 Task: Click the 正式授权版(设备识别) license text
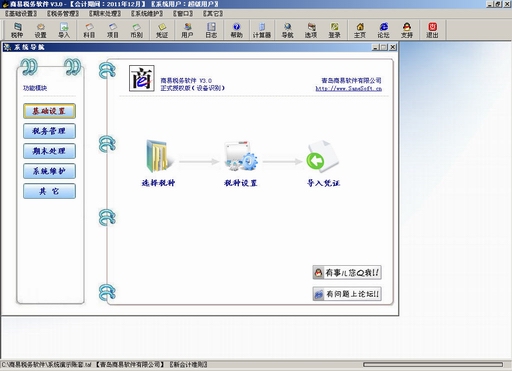pyautogui.click(x=192, y=88)
